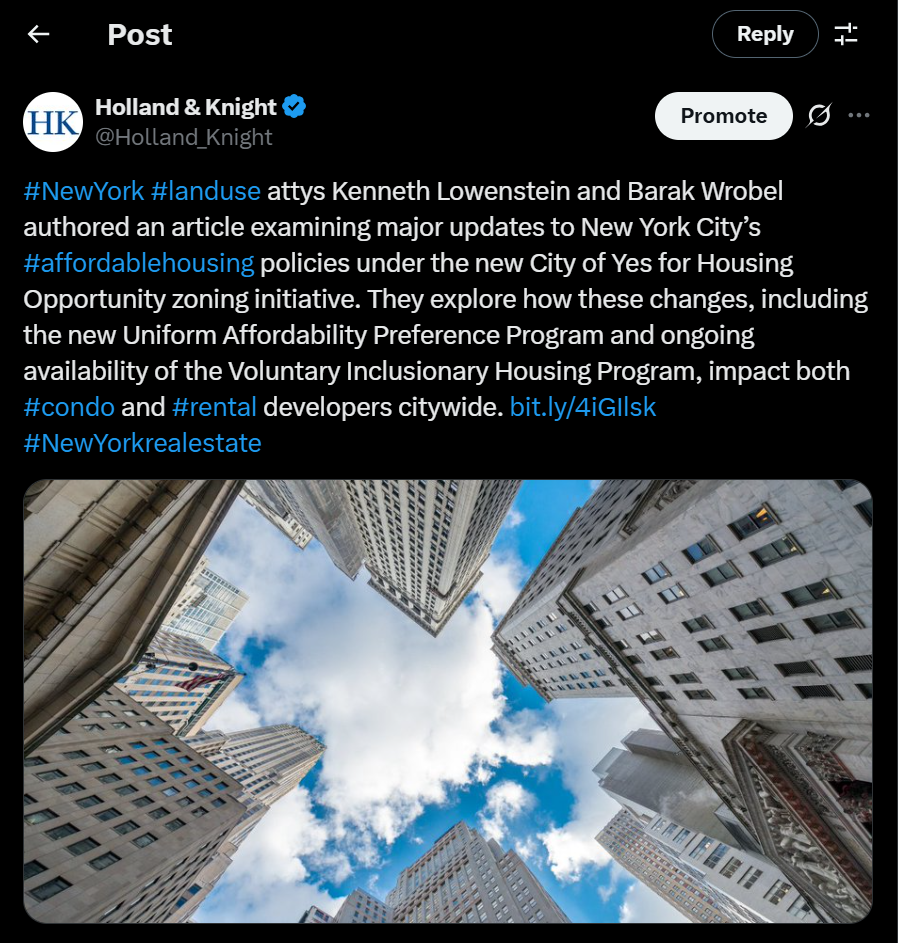Viewport: 898px width, 943px height.
Task: Open the #affordablehousing hashtag
Action: [139, 263]
